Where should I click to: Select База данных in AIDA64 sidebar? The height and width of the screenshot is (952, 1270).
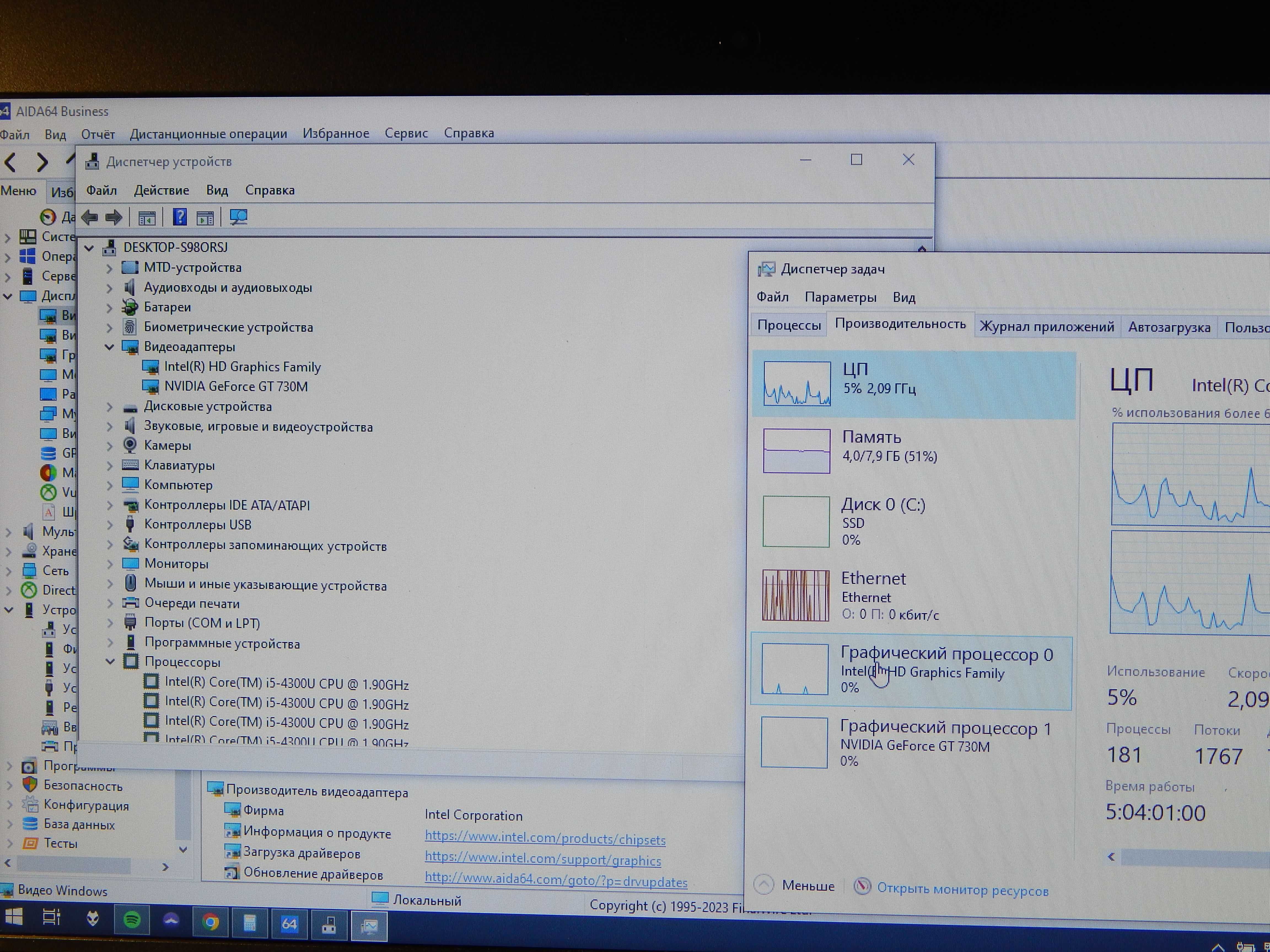click(x=79, y=825)
